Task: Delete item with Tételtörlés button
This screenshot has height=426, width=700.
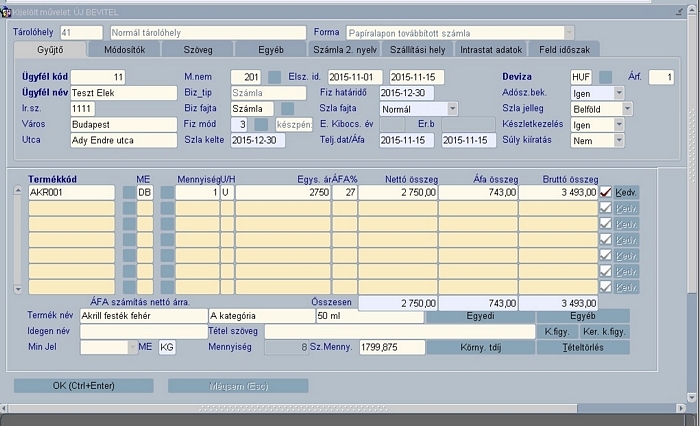Action: pos(583,347)
